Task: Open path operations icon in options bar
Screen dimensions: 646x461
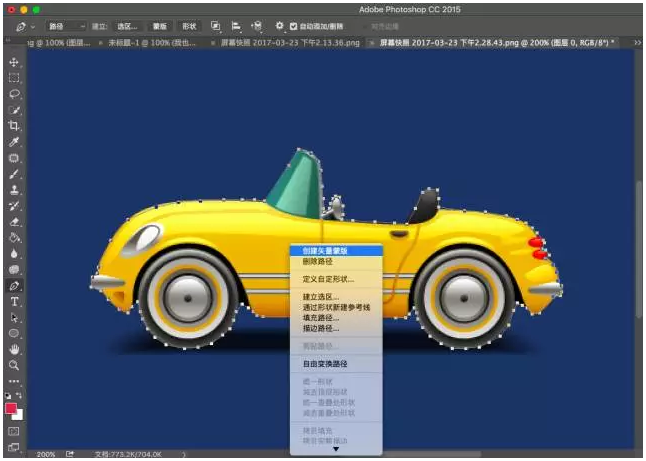Action: (x=215, y=25)
